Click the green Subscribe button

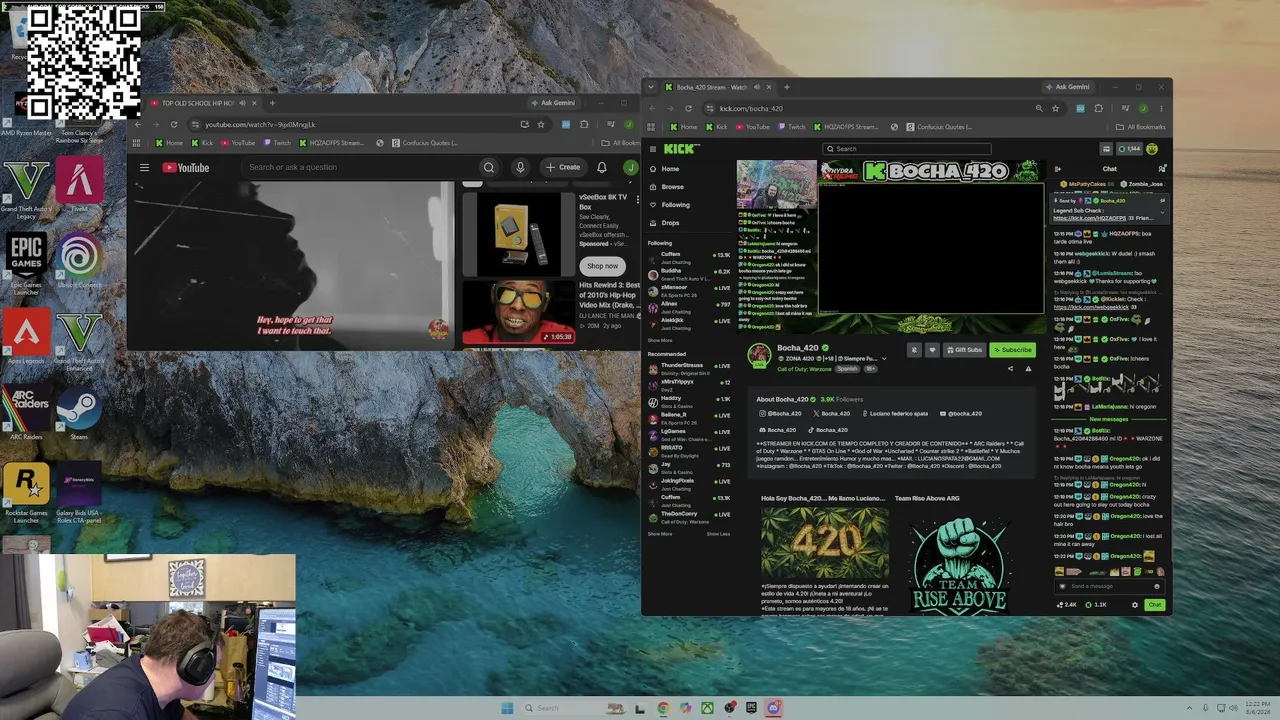1012,350
